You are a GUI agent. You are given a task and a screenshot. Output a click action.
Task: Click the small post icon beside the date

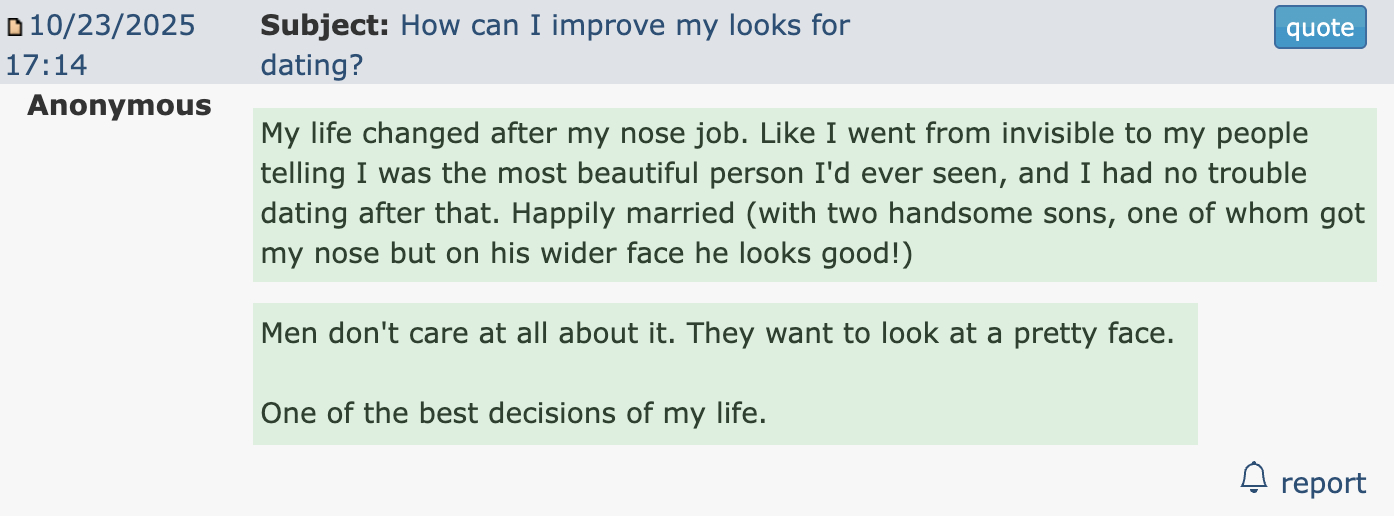tap(14, 28)
